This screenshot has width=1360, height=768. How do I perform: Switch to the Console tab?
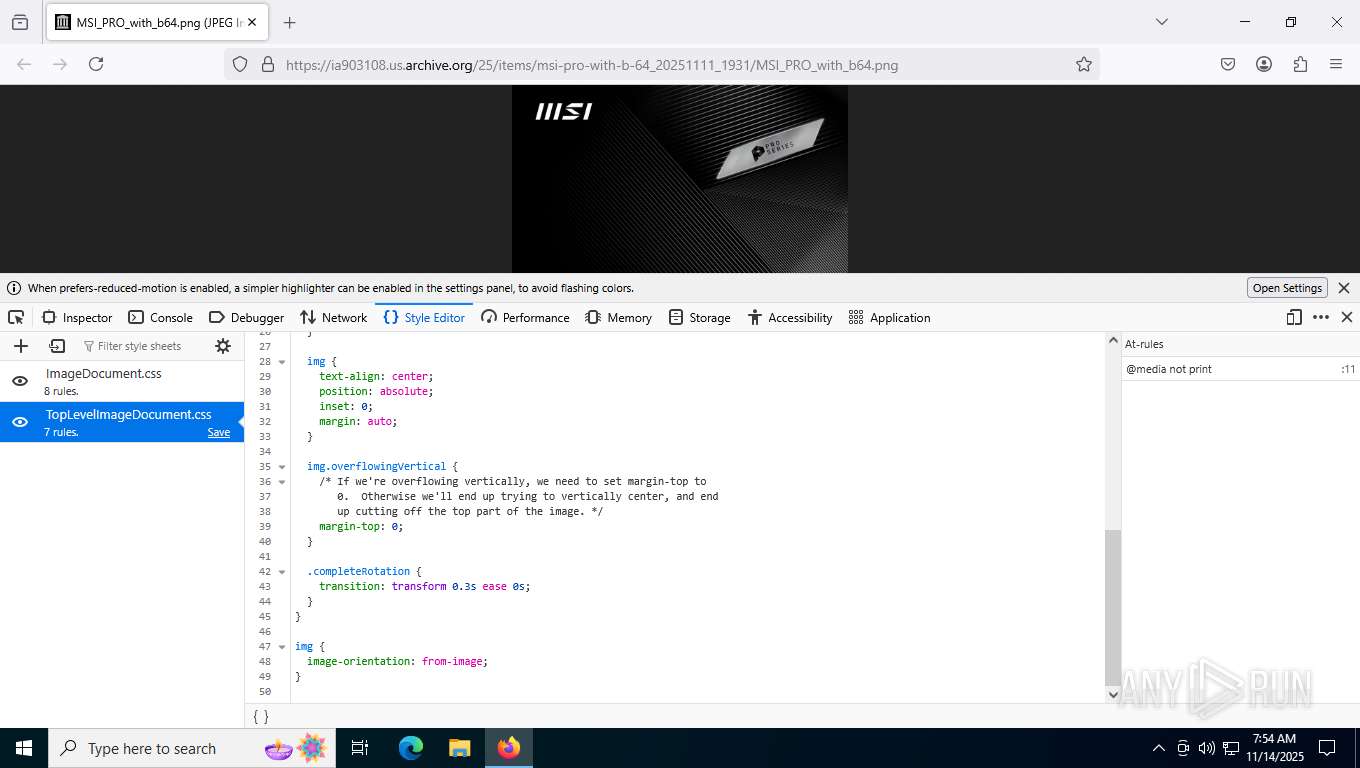tap(160, 317)
